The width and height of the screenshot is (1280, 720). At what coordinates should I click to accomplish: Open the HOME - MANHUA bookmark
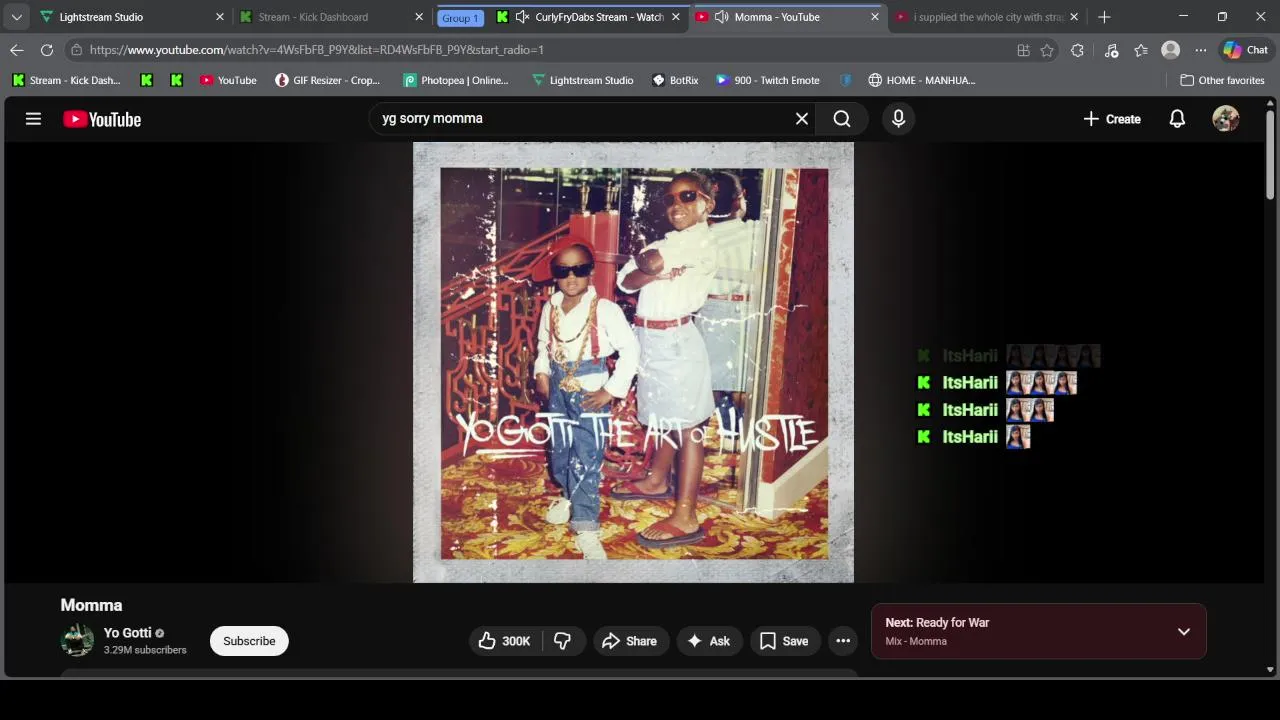922,80
